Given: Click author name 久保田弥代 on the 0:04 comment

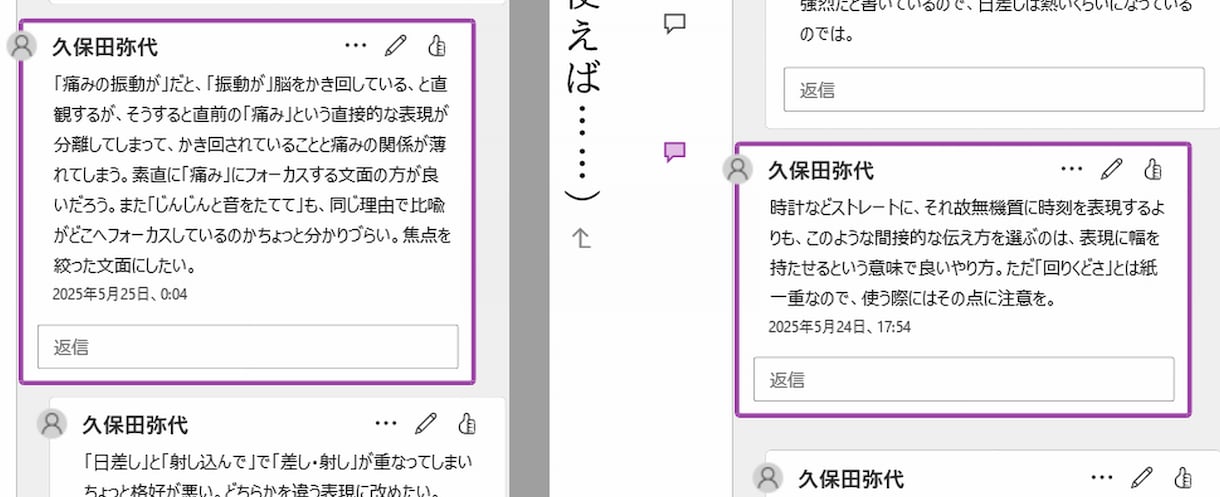Looking at the screenshot, I should pyautogui.click(x=105, y=47).
